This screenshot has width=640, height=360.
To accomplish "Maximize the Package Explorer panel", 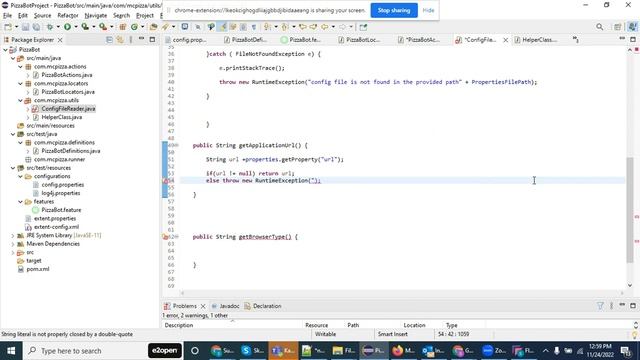I will pyautogui.click(x=152, y=40).
